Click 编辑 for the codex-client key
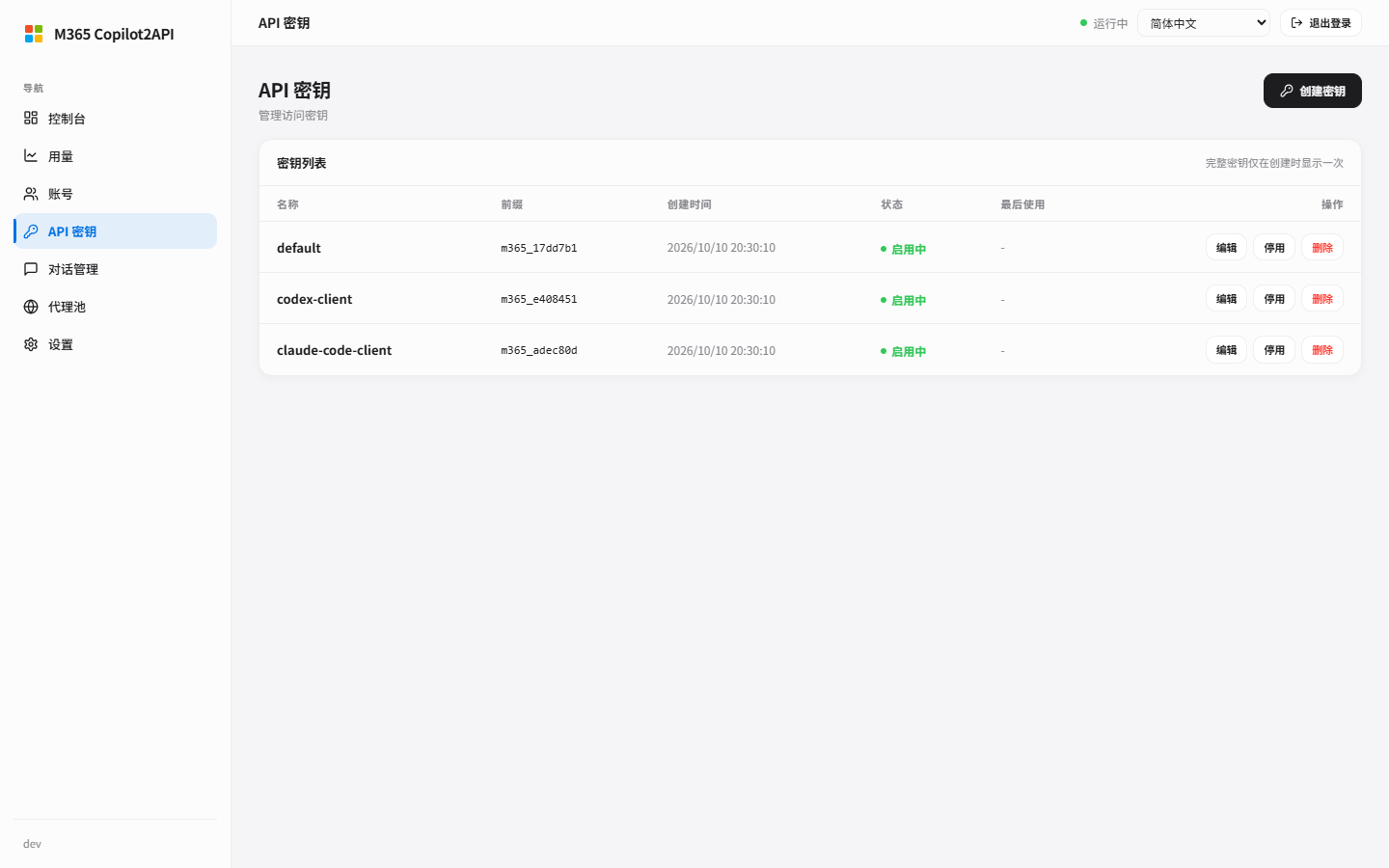The height and width of the screenshot is (868, 1389). pyautogui.click(x=1227, y=299)
